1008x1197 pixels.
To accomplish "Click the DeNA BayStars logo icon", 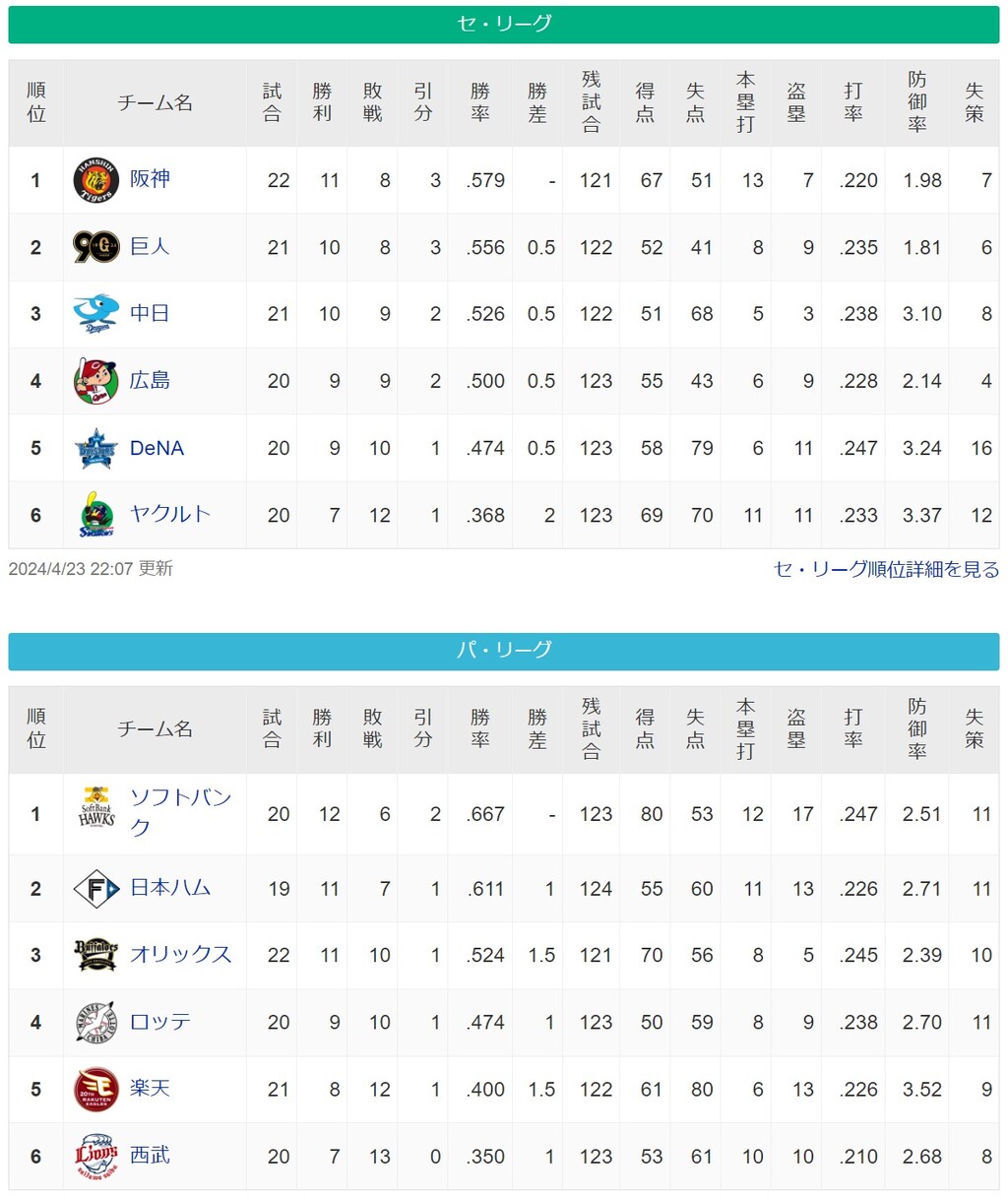I will (x=96, y=448).
